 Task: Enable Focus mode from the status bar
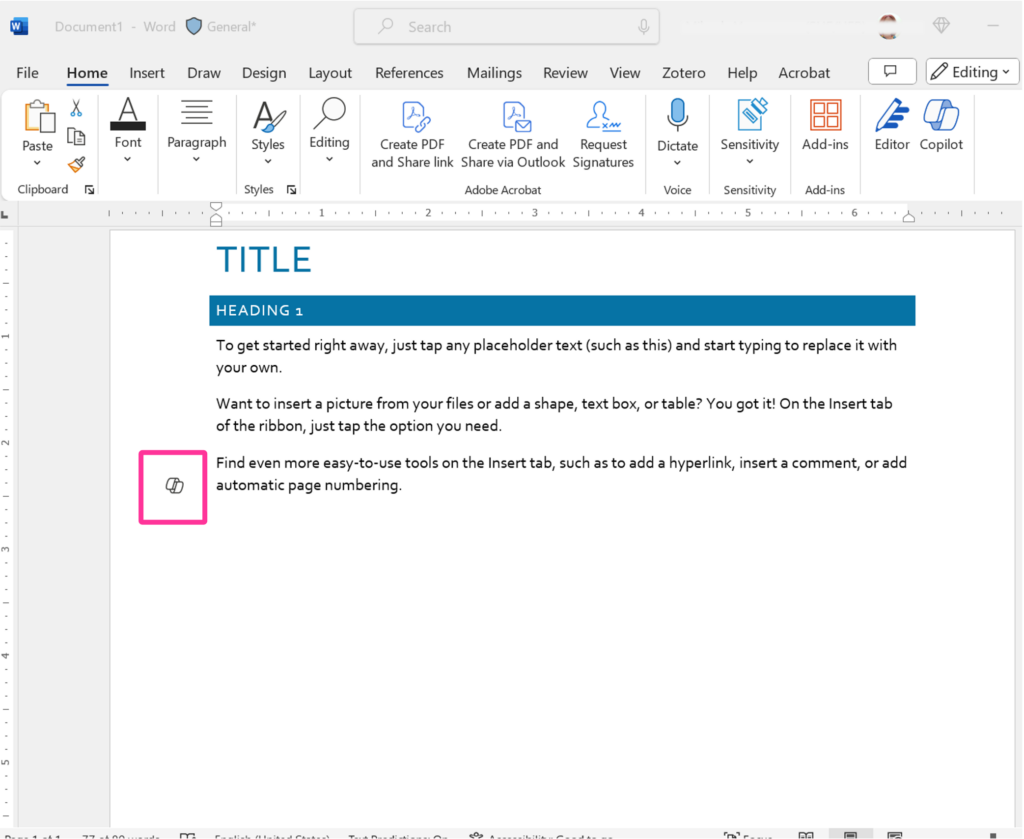tap(748, 834)
